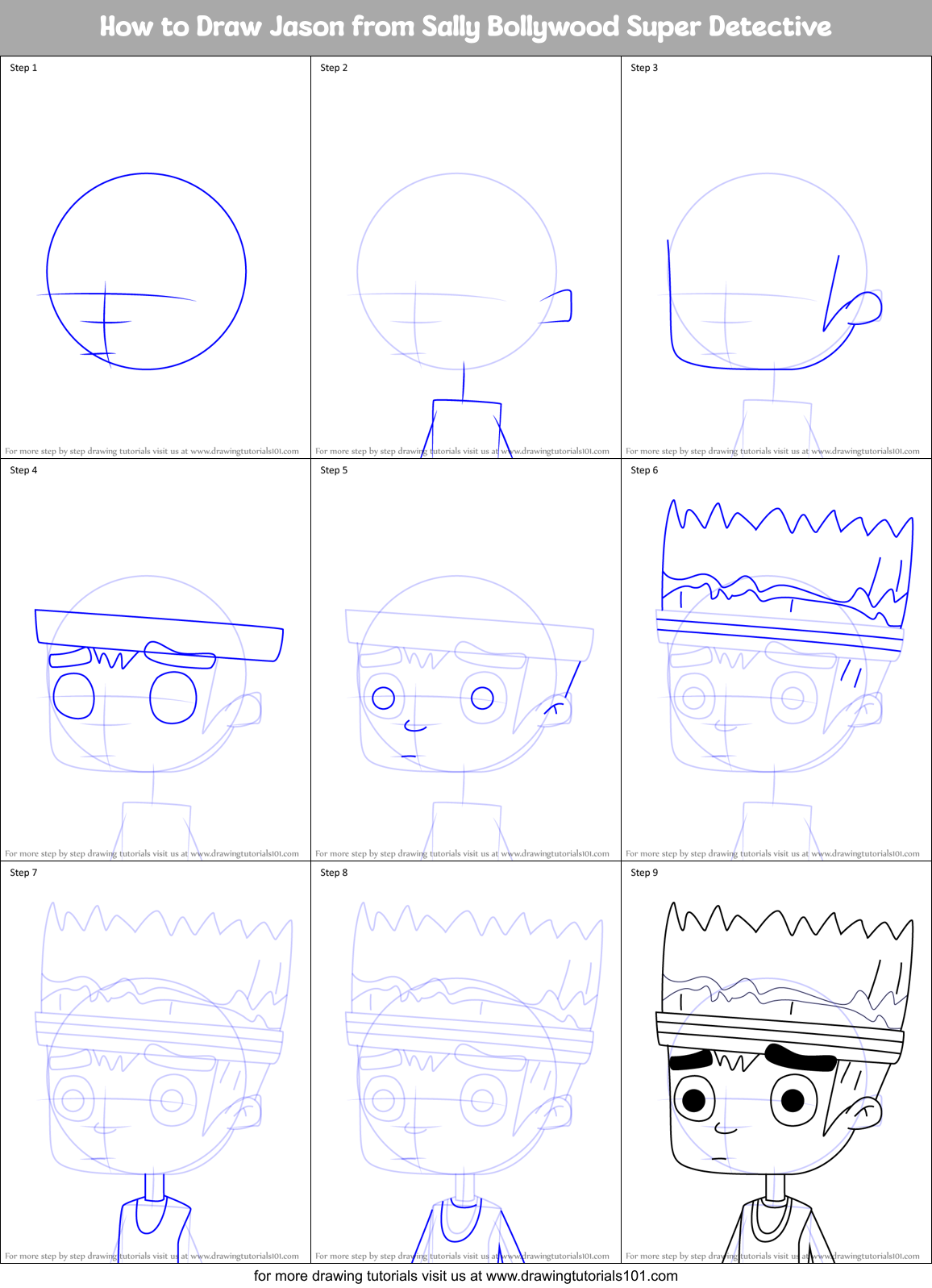Click the 'Step 2' label
Image resolution: width=932 pixels, height=1288 pixels.
334,68
